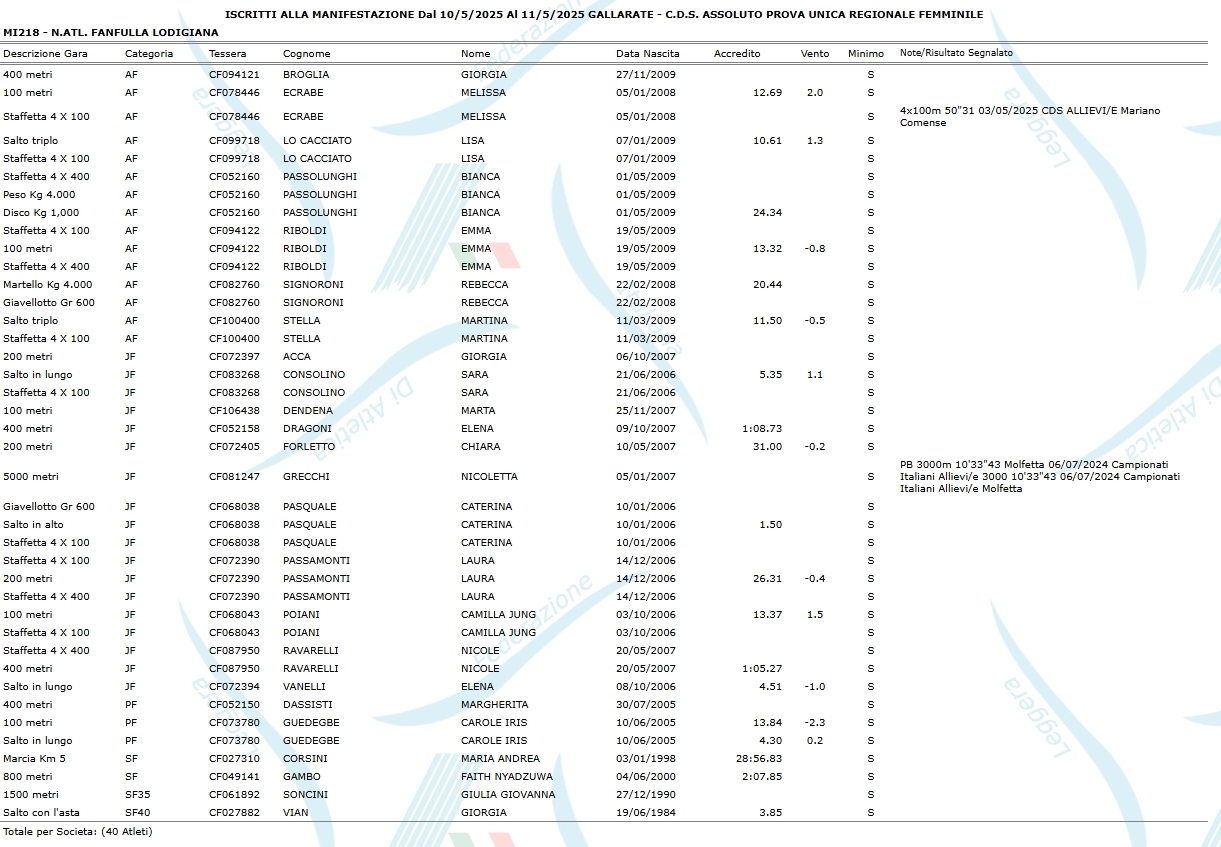Click the accredited time '26.31'

(767, 579)
